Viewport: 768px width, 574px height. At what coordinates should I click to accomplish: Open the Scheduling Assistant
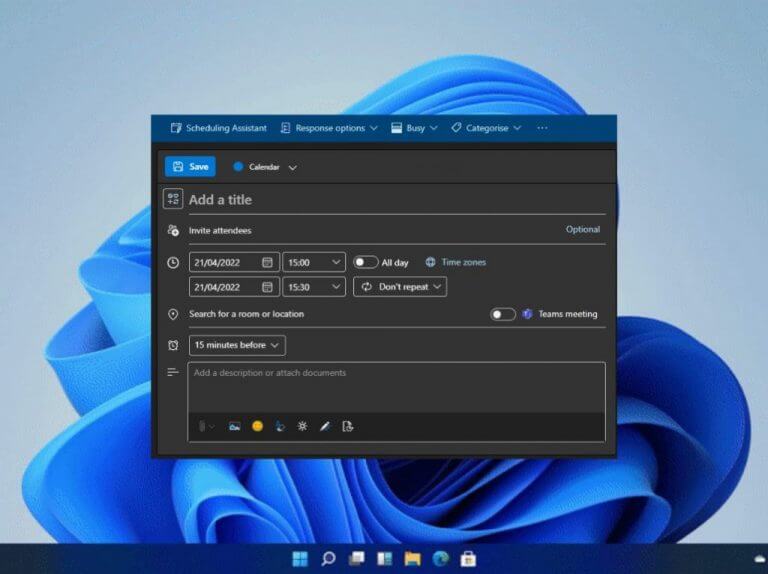click(x=218, y=128)
